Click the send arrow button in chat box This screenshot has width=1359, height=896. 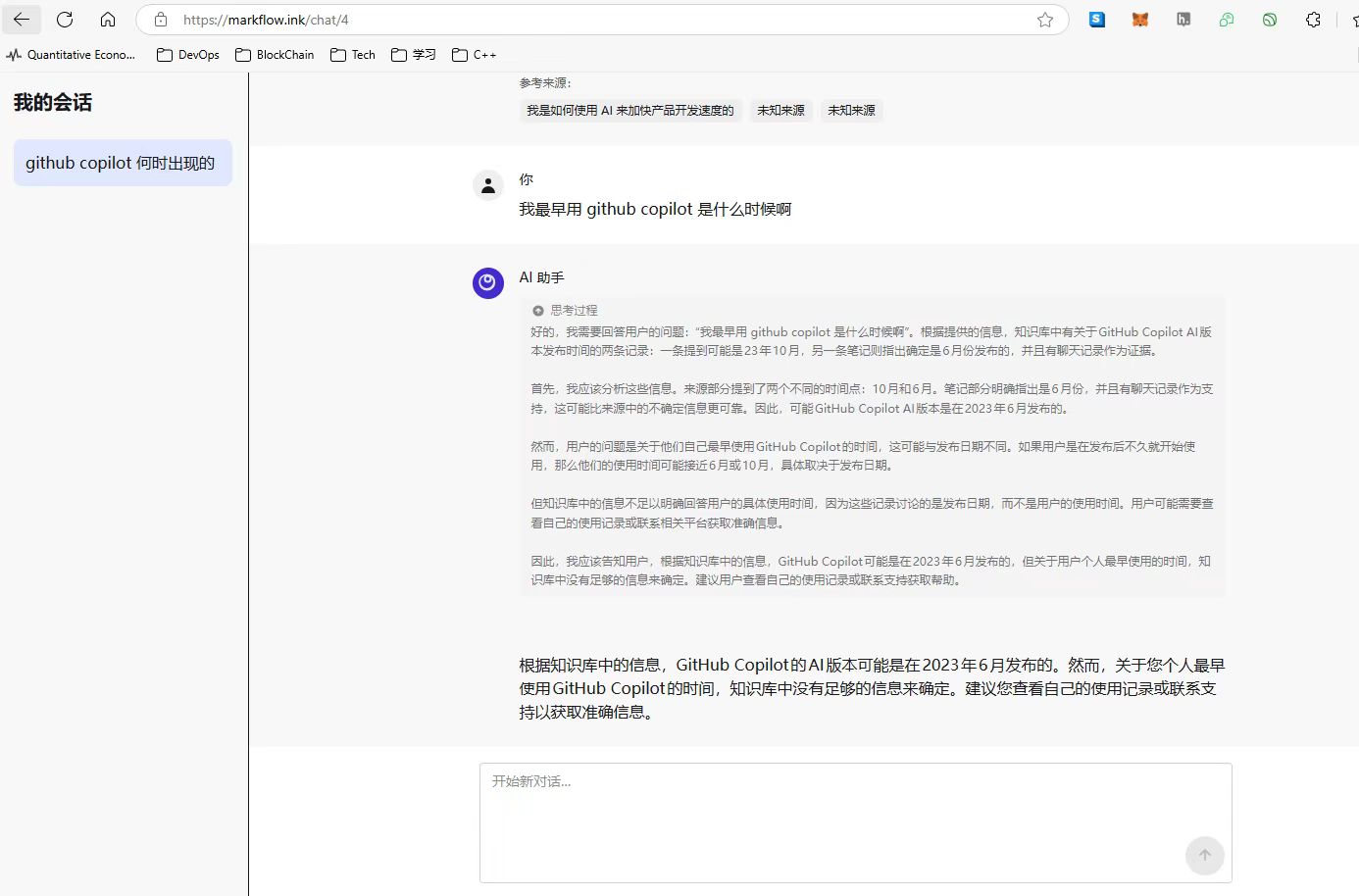pos(1204,855)
